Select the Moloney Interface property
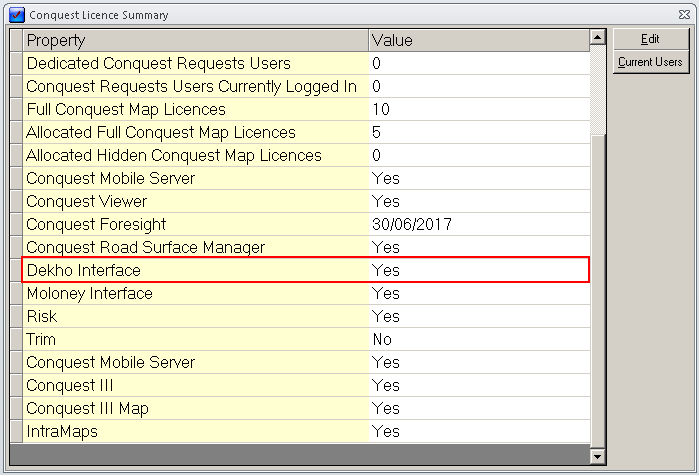 tap(196, 294)
